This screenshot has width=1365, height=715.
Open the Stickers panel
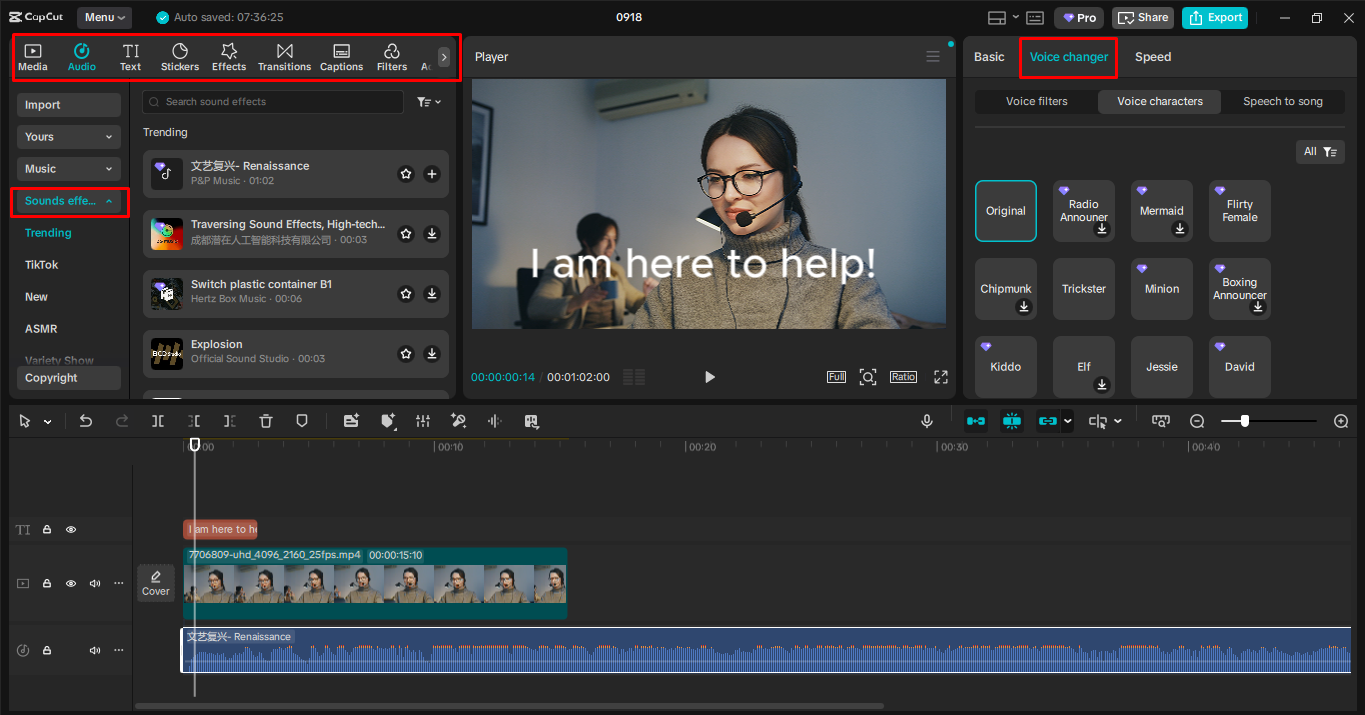click(180, 57)
